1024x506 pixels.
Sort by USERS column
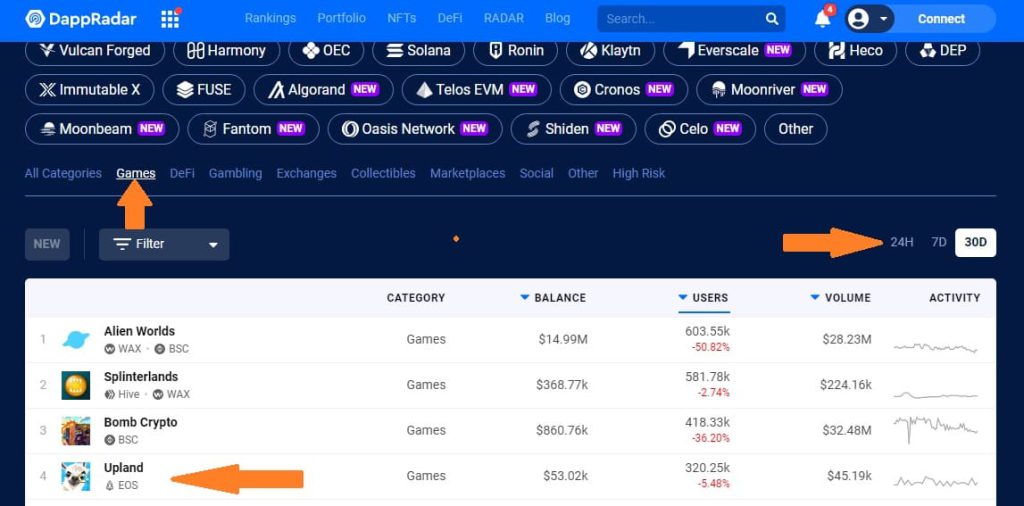click(x=703, y=298)
